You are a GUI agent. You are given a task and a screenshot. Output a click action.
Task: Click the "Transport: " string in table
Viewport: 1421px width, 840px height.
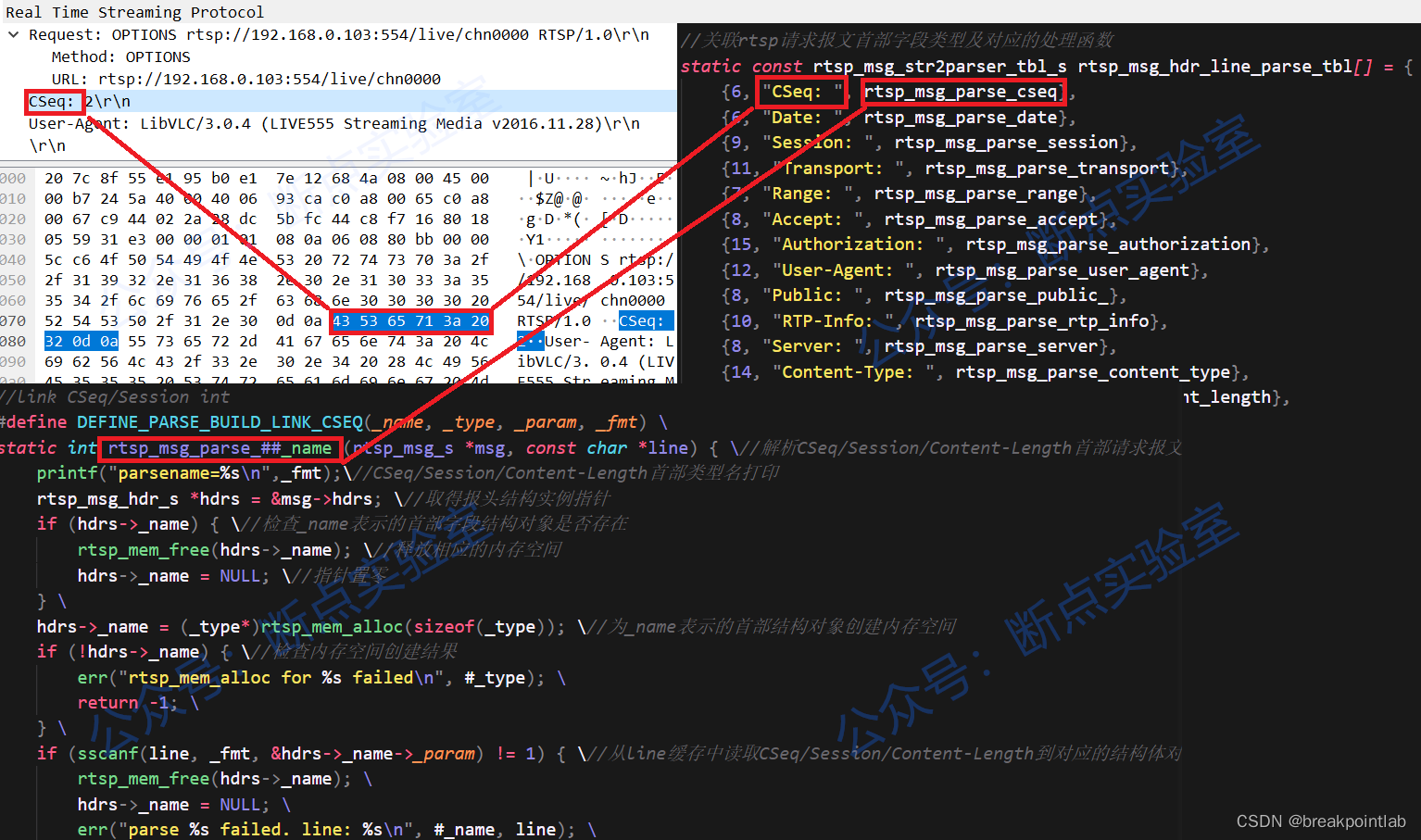(x=843, y=169)
